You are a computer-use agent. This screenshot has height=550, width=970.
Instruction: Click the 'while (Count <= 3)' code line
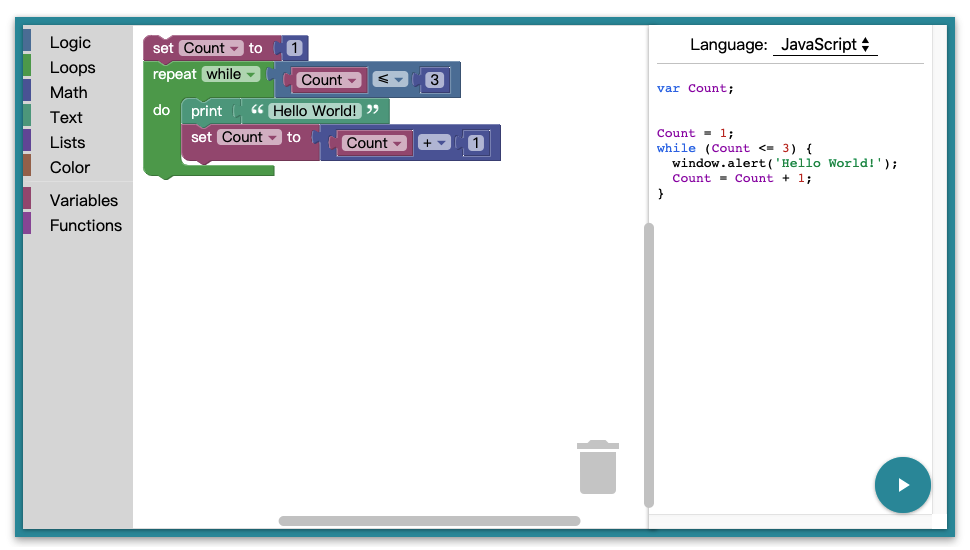734,148
